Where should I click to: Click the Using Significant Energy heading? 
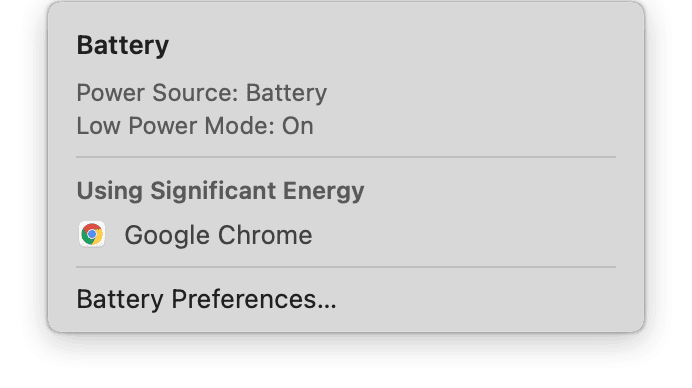coord(220,191)
